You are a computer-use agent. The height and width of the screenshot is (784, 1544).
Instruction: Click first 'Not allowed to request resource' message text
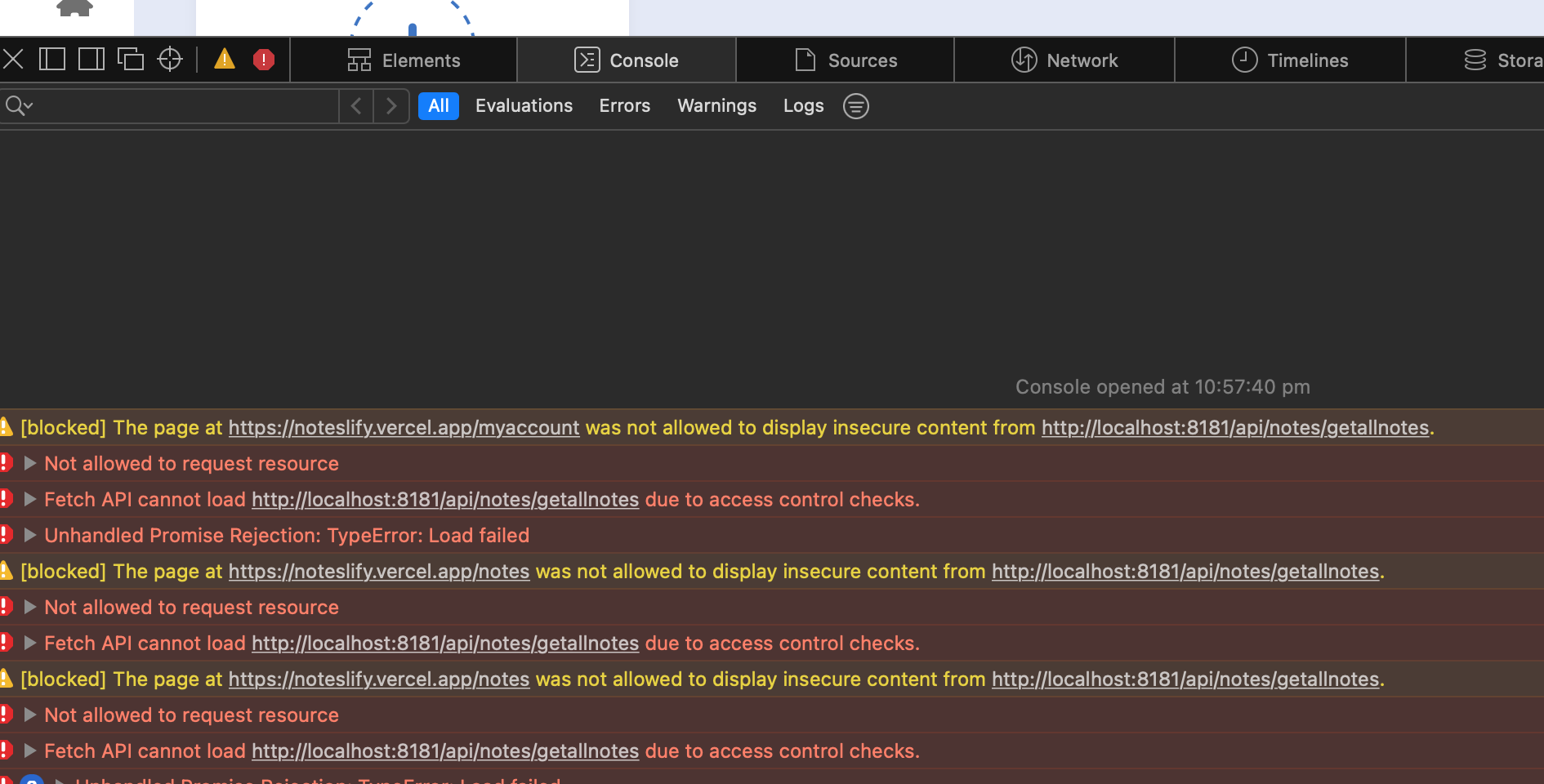(191, 464)
